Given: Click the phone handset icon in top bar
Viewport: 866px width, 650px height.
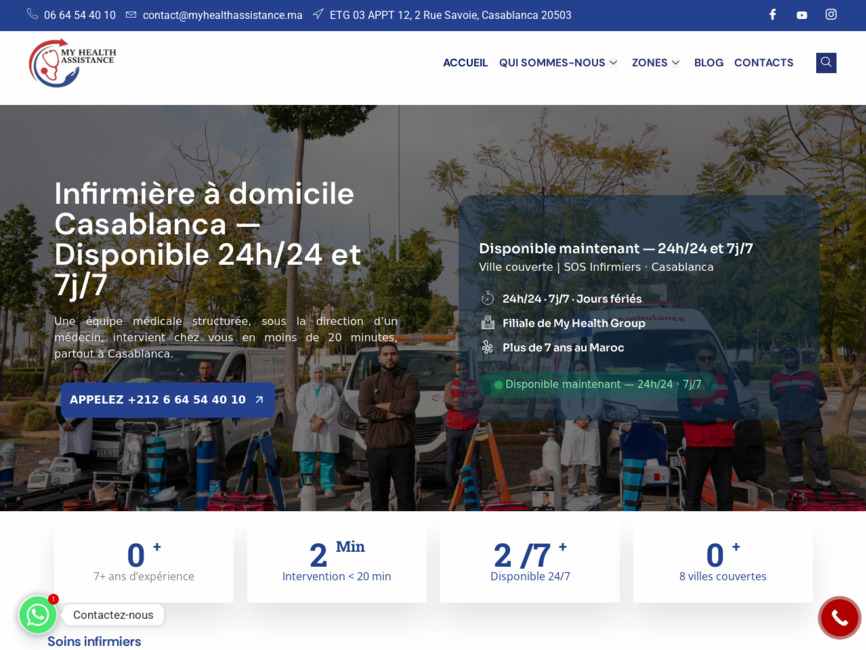Looking at the screenshot, I should [32, 14].
